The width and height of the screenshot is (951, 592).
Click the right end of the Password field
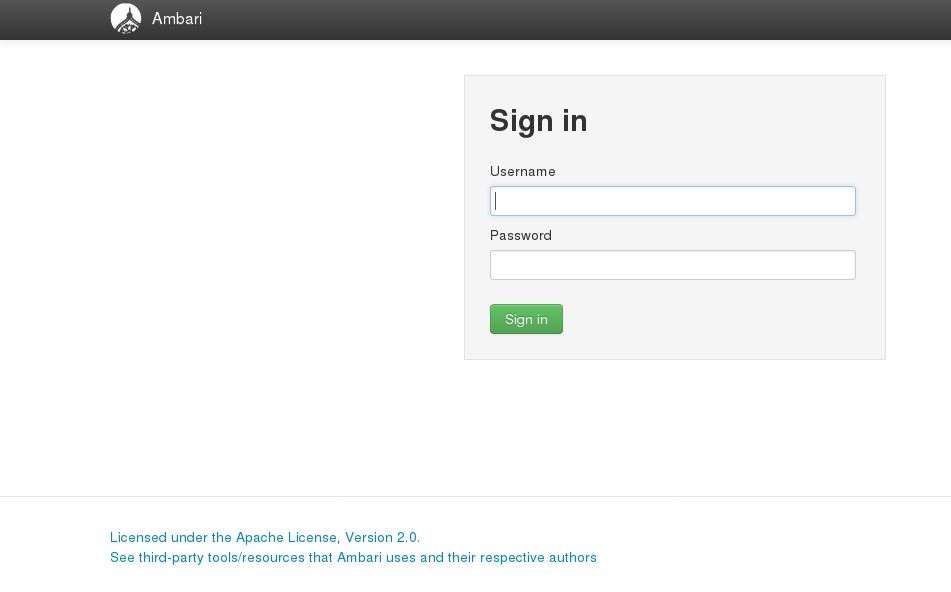point(840,265)
